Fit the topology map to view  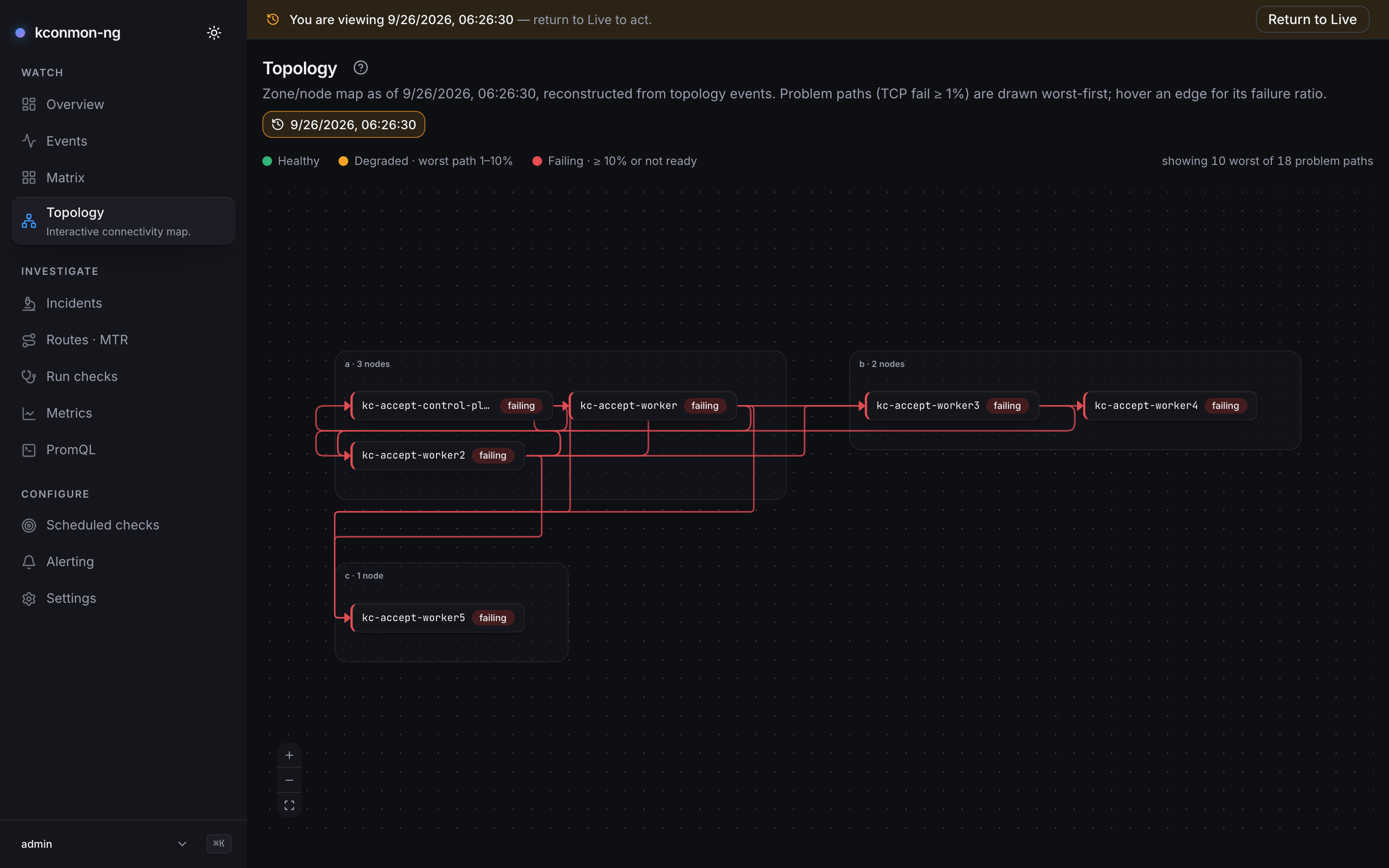pyautogui.click(x=289, y=805)
